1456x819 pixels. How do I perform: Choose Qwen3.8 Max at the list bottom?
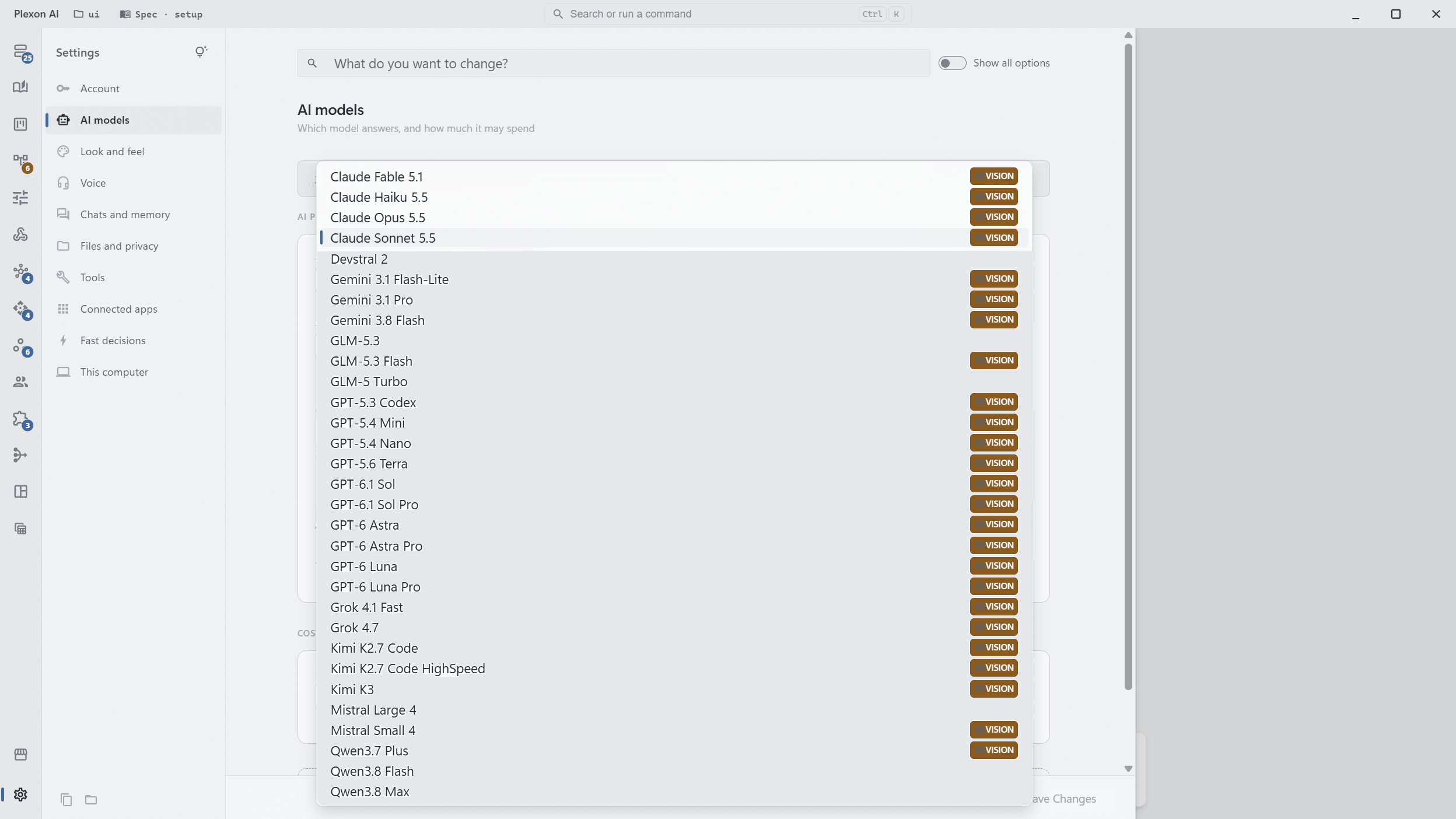point(674,791)
